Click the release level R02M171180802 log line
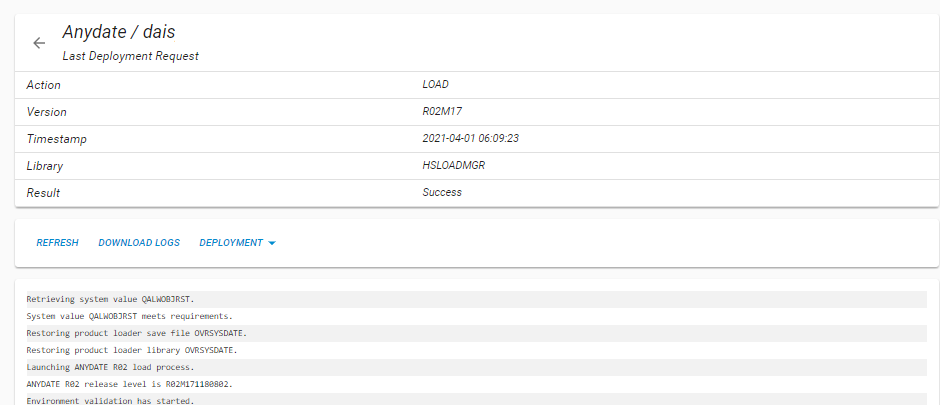This screenshot has height=405, width=940. tap(477, 383)
